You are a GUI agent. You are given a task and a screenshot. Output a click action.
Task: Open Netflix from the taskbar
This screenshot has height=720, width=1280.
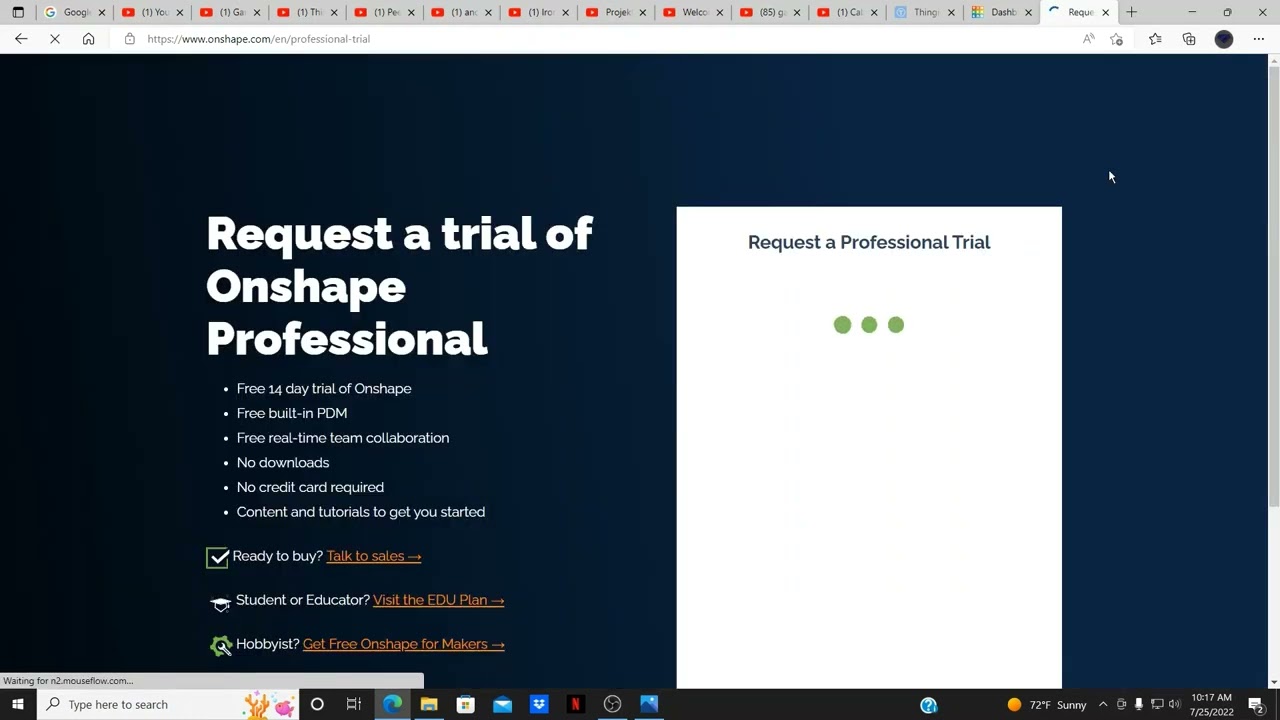point(575,704)
